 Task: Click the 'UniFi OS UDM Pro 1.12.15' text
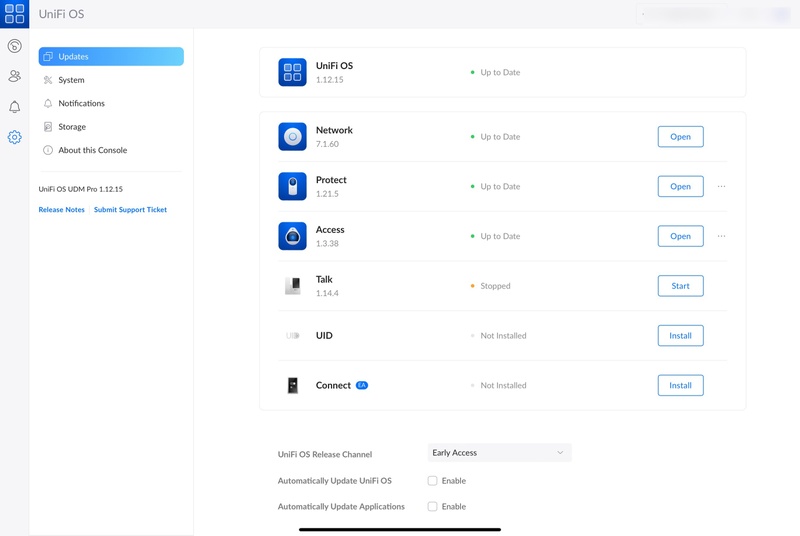pos(81,189)
